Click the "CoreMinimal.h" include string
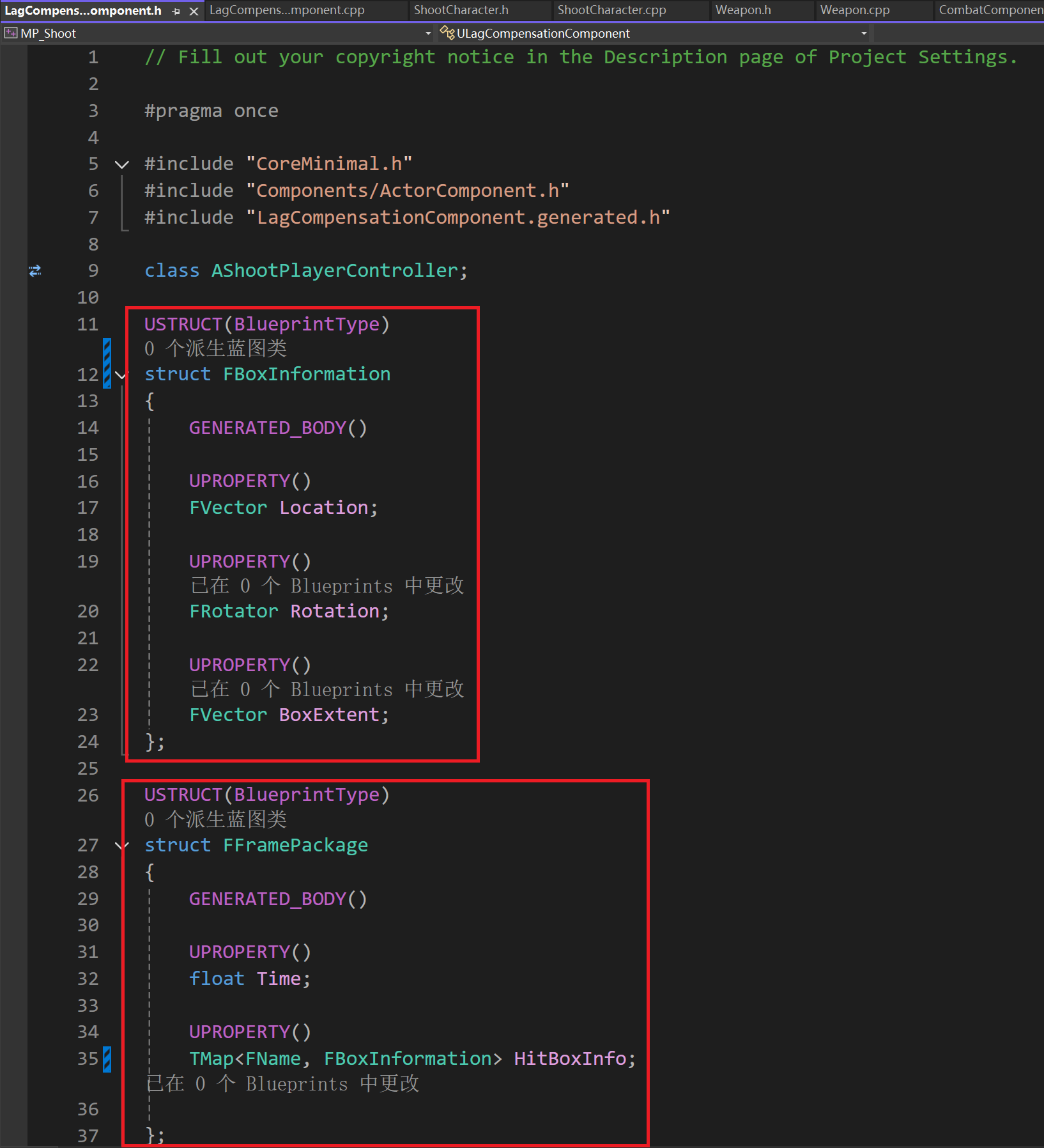 tap(329, 164)
